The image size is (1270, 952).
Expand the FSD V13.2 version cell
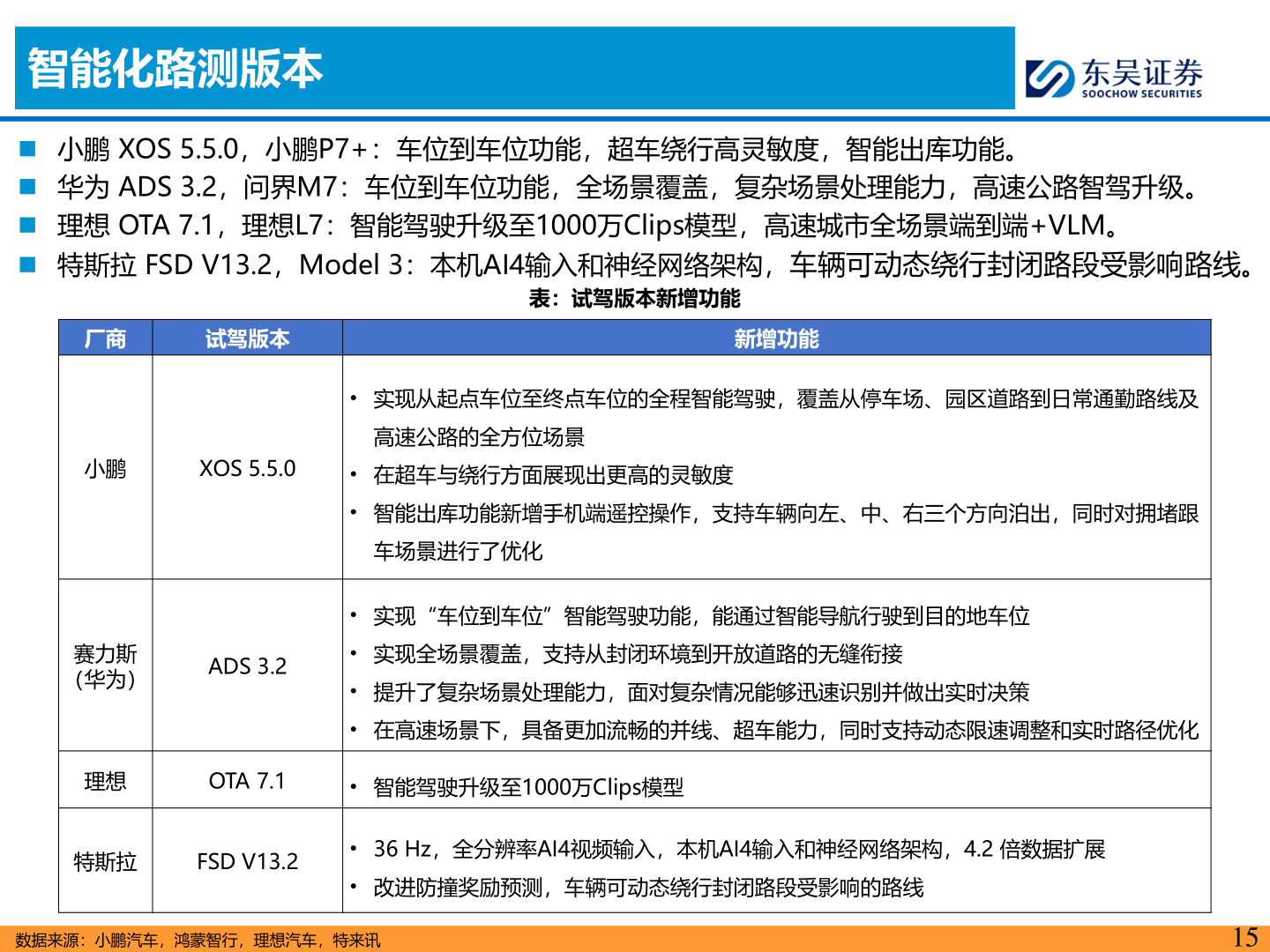pyautogui.click(x=248, y=862)
